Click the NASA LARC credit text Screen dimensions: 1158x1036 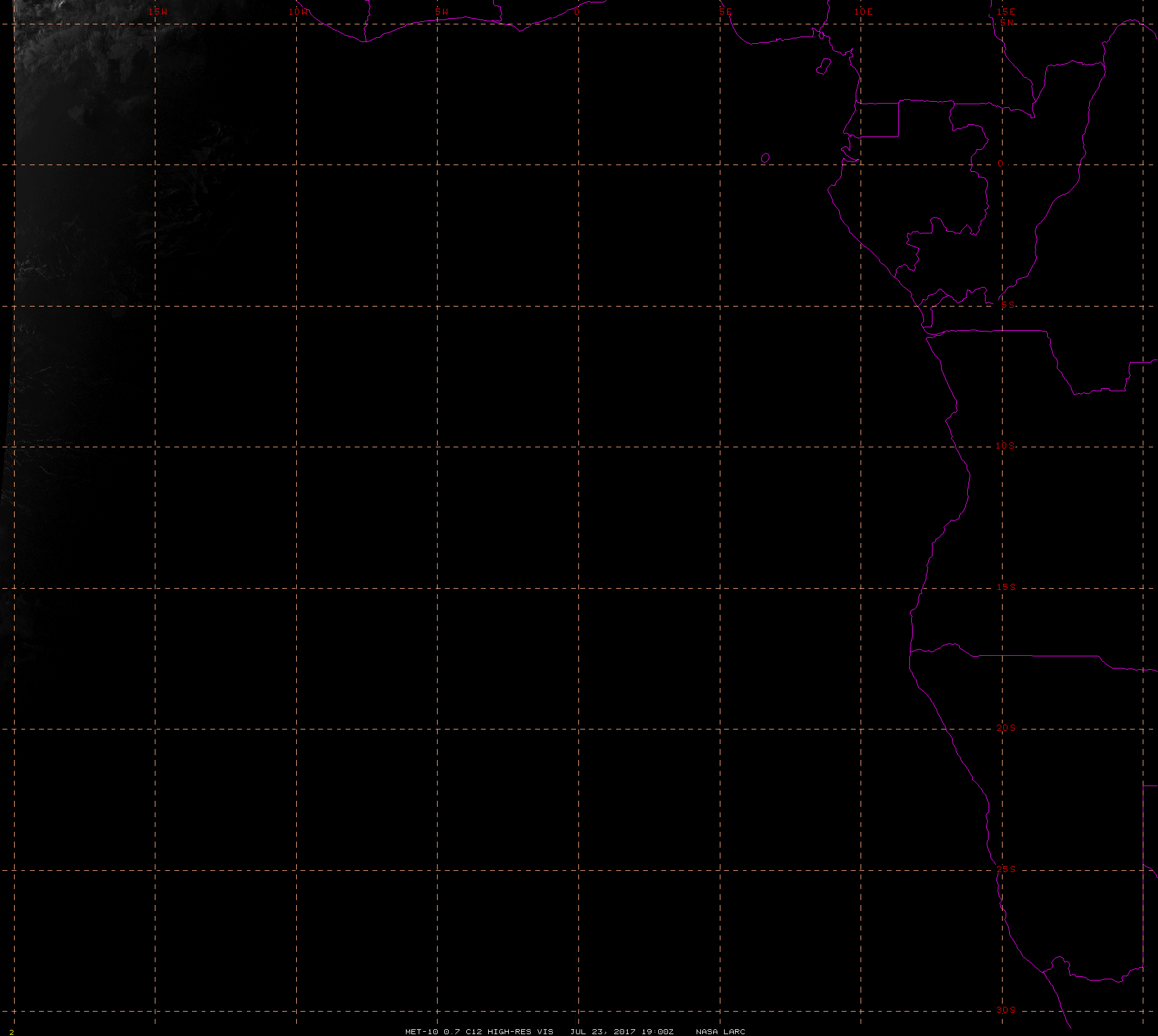pos(720,1031)
